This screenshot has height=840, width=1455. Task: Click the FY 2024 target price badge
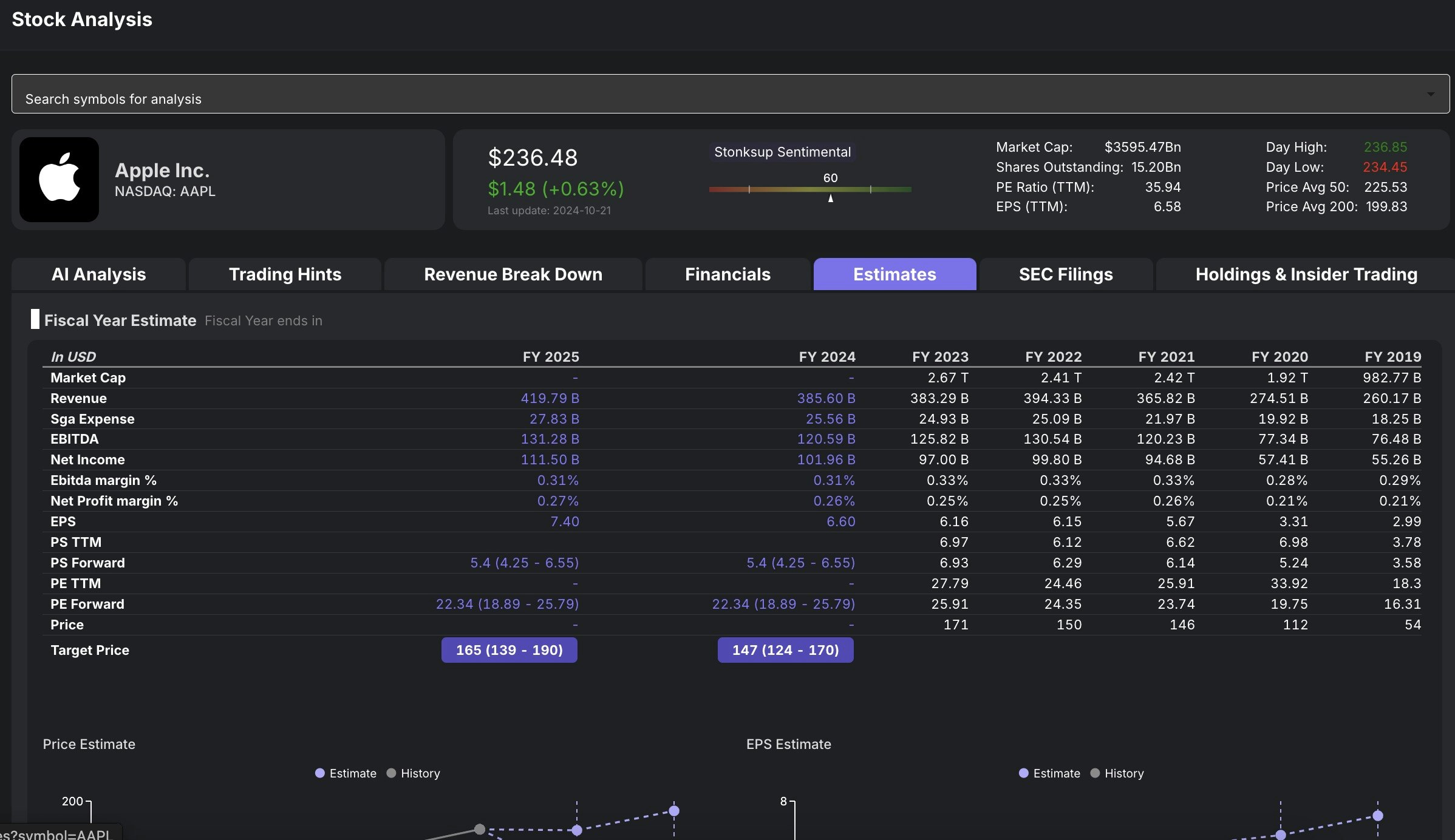tap(785, 650)
